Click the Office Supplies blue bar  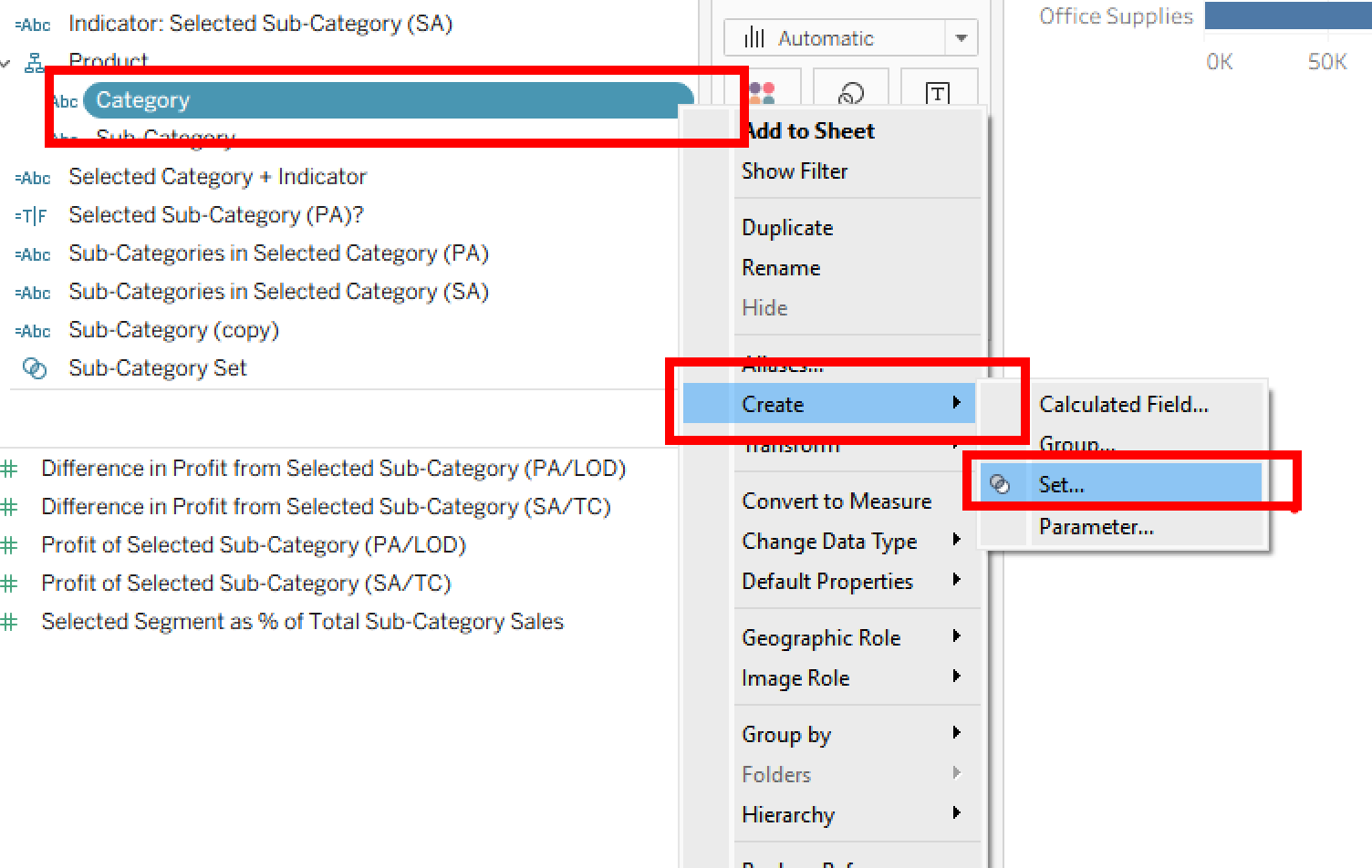[1288, 16]
